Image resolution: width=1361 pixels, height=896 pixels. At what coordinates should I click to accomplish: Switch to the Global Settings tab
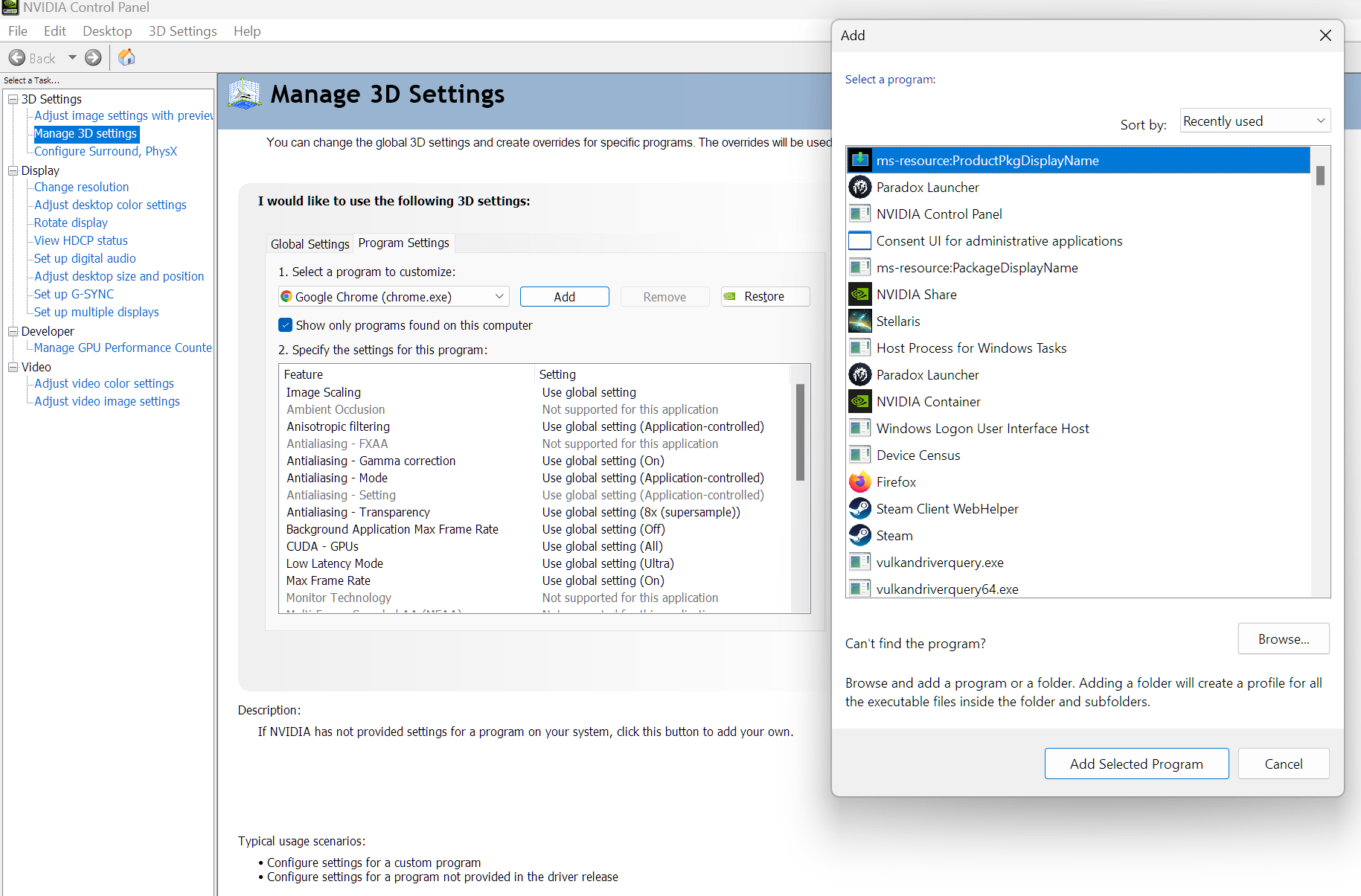310,243
